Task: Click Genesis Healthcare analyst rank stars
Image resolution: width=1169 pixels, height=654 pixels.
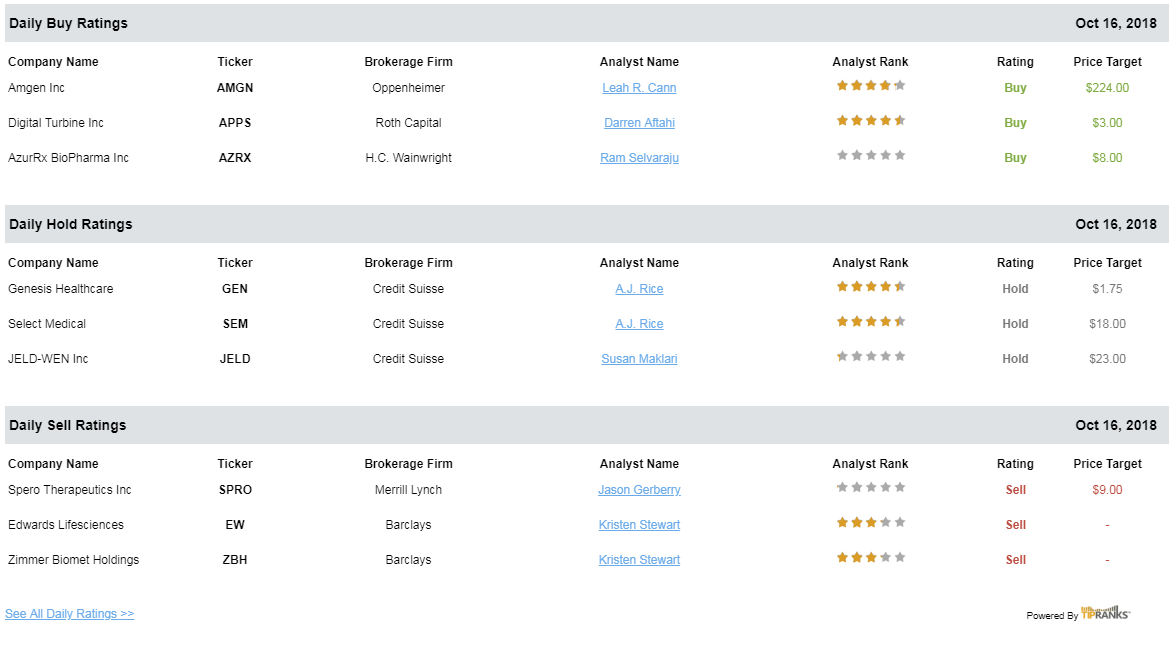Action: [x=871, y=287]
